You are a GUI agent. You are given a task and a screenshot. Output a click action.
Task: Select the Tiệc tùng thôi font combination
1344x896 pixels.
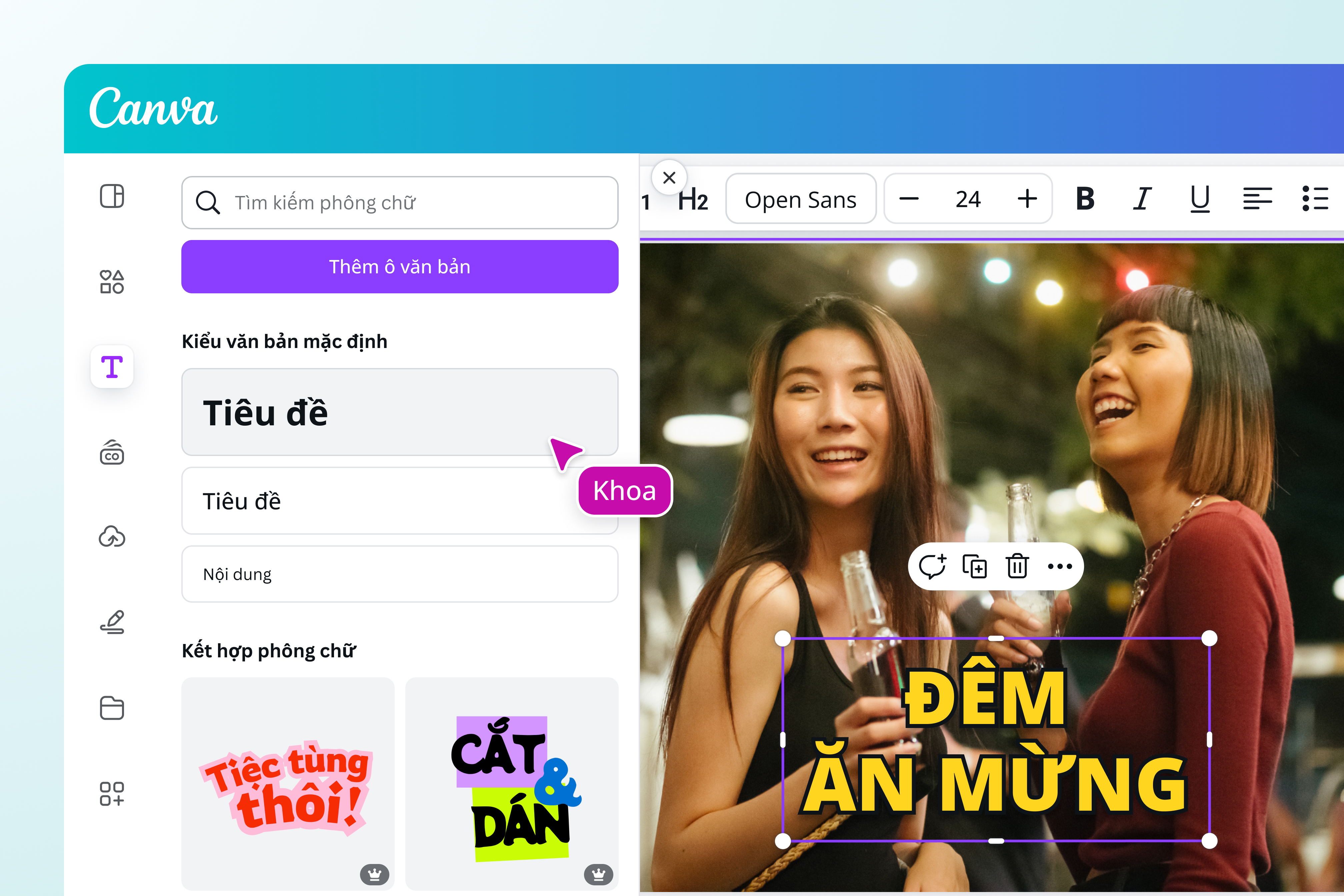288,783
